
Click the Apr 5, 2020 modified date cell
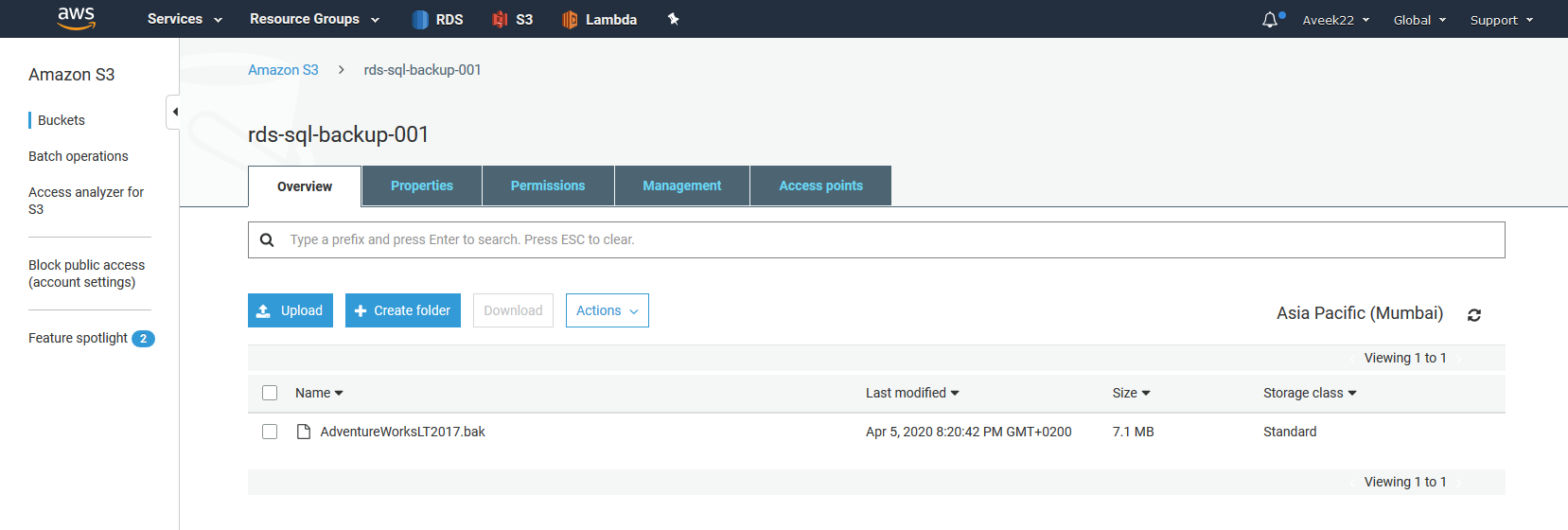(x=969, y=432)
